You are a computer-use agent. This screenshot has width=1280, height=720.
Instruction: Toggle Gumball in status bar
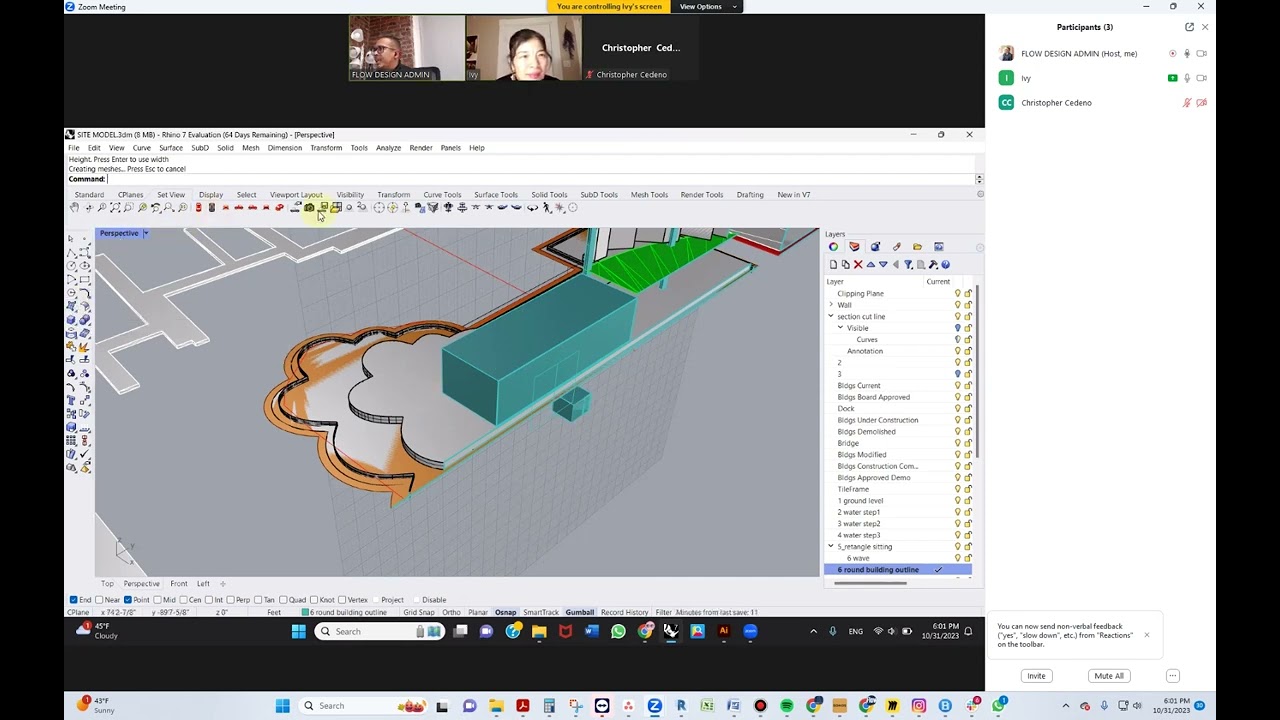pyautogui.click(x=579, y=612)
